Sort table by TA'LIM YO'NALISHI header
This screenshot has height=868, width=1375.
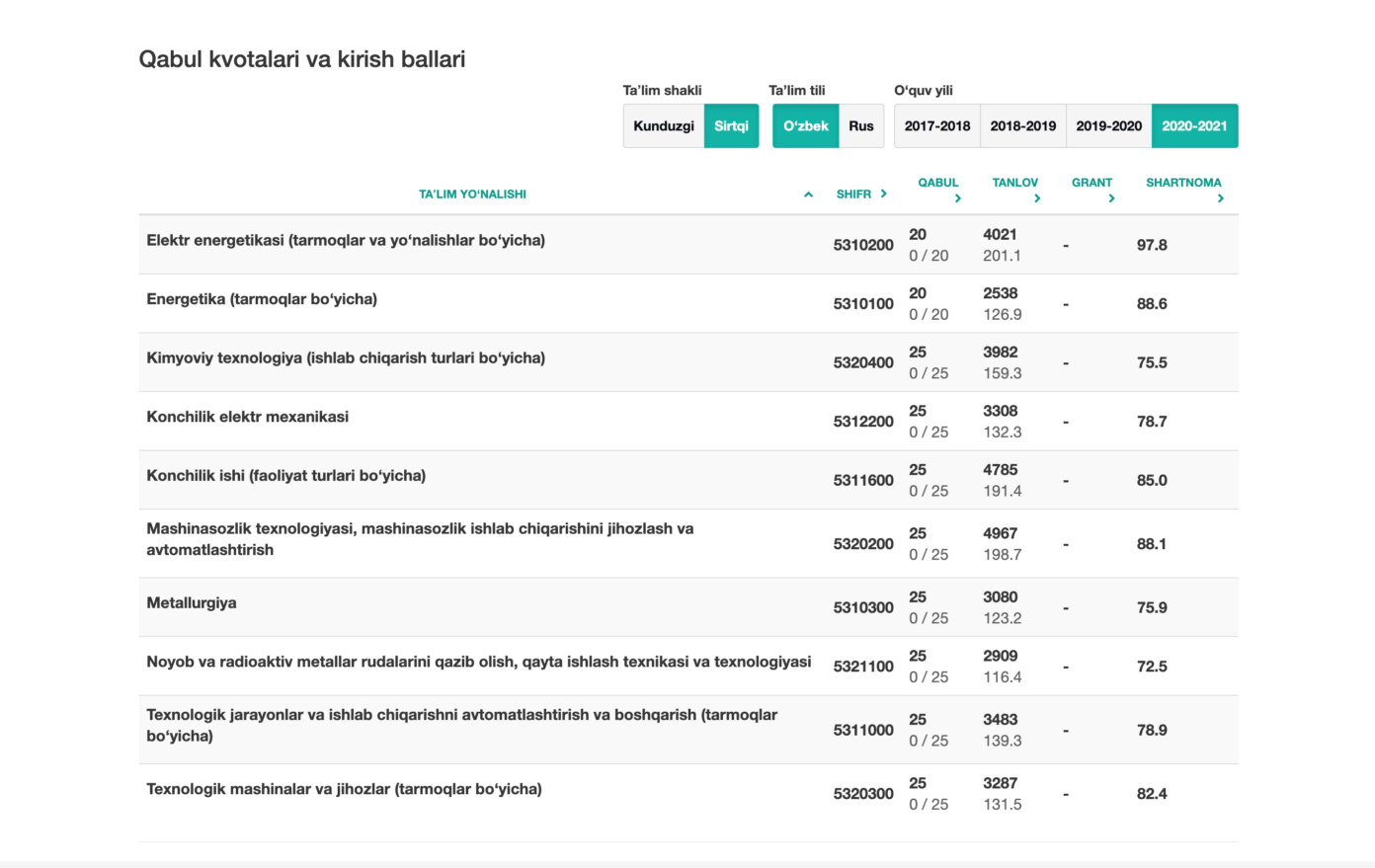click(x=472, y=195)
